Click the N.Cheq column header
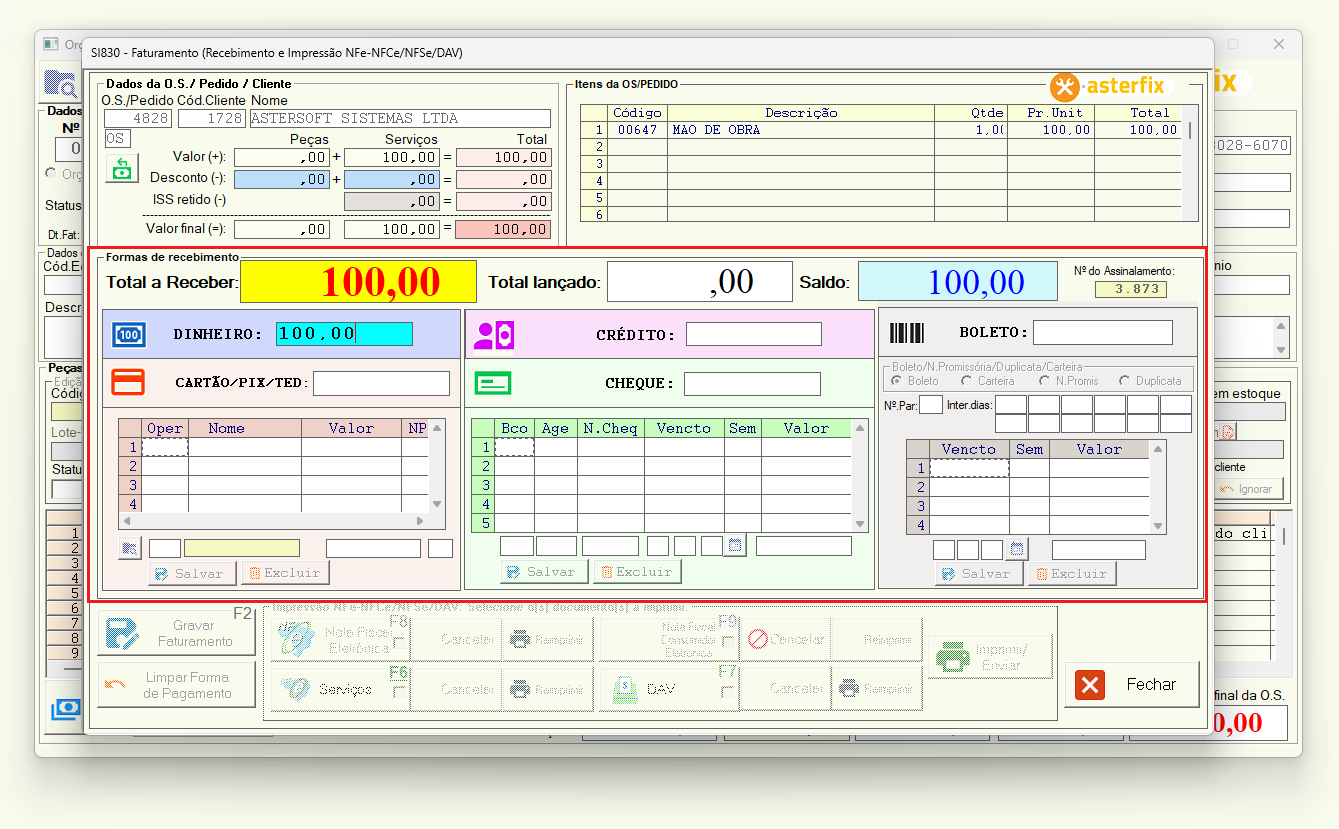The width and height of the screenshot is (1339, 829). (610, 428)
